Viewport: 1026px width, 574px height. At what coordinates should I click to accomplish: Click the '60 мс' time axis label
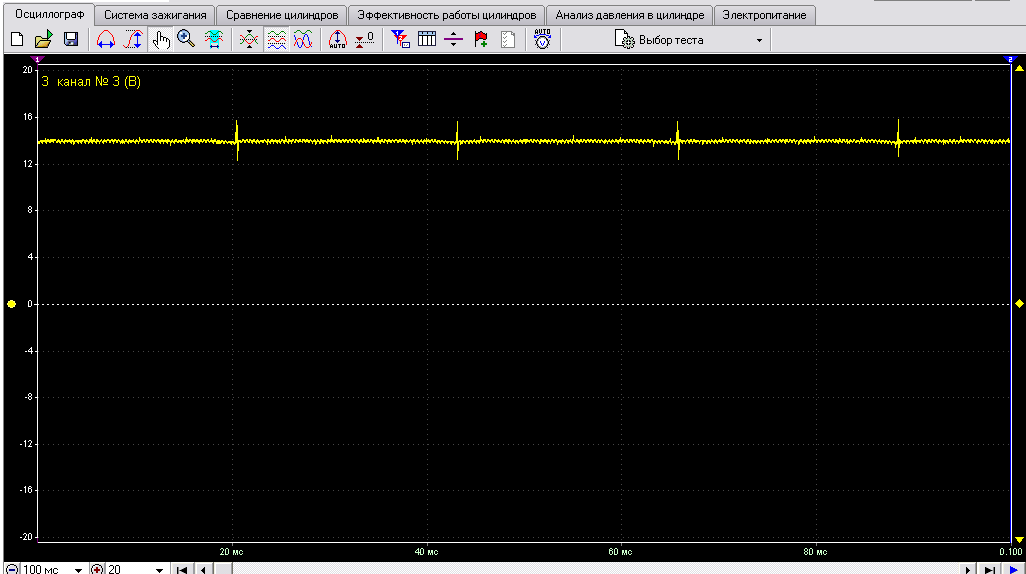click(620, 552)
